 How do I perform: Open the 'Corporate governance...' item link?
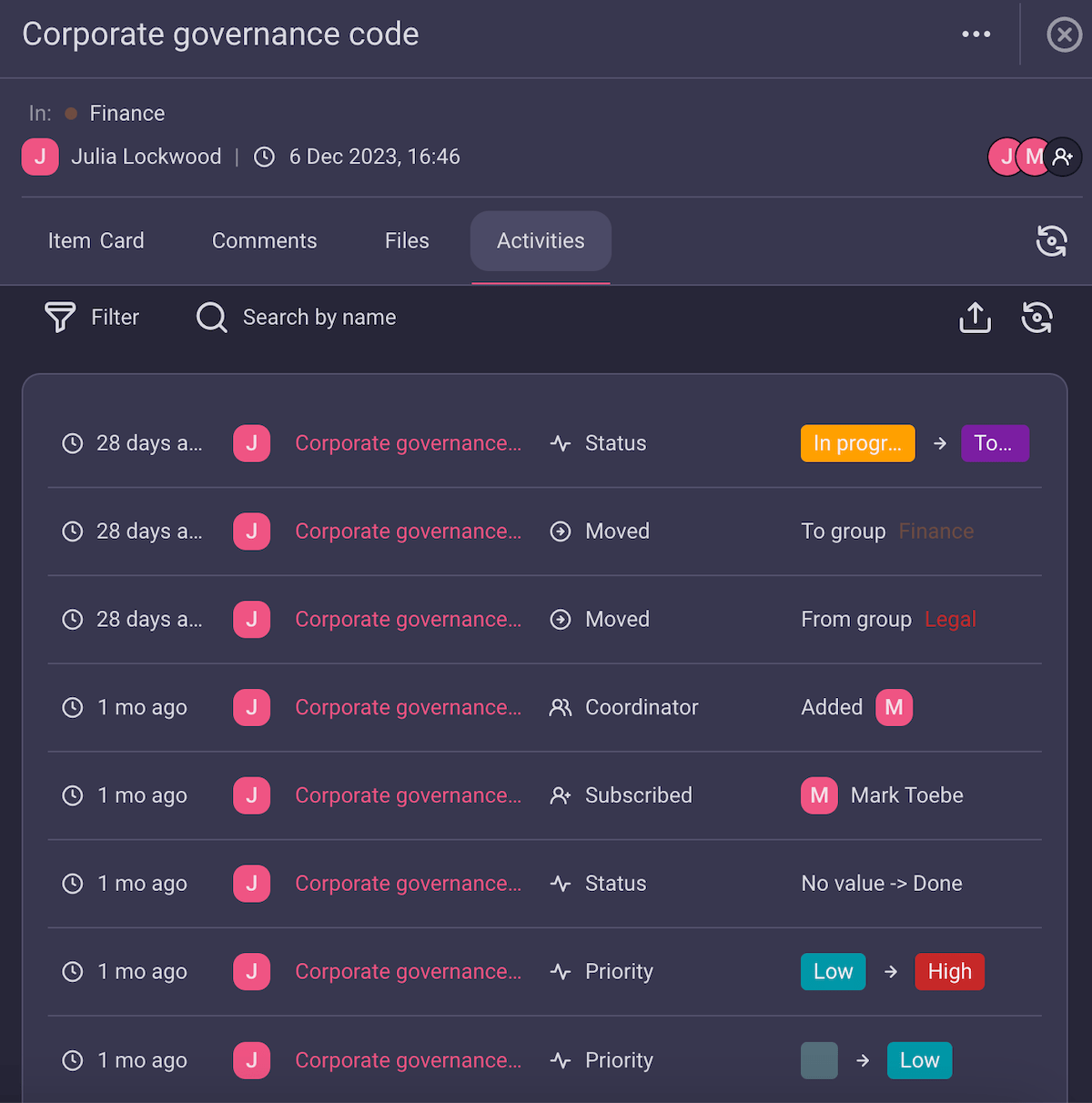tap(408, 443)
